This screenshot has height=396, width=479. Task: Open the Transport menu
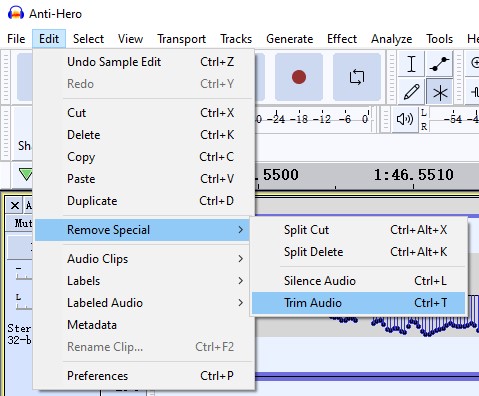(181, 39)
